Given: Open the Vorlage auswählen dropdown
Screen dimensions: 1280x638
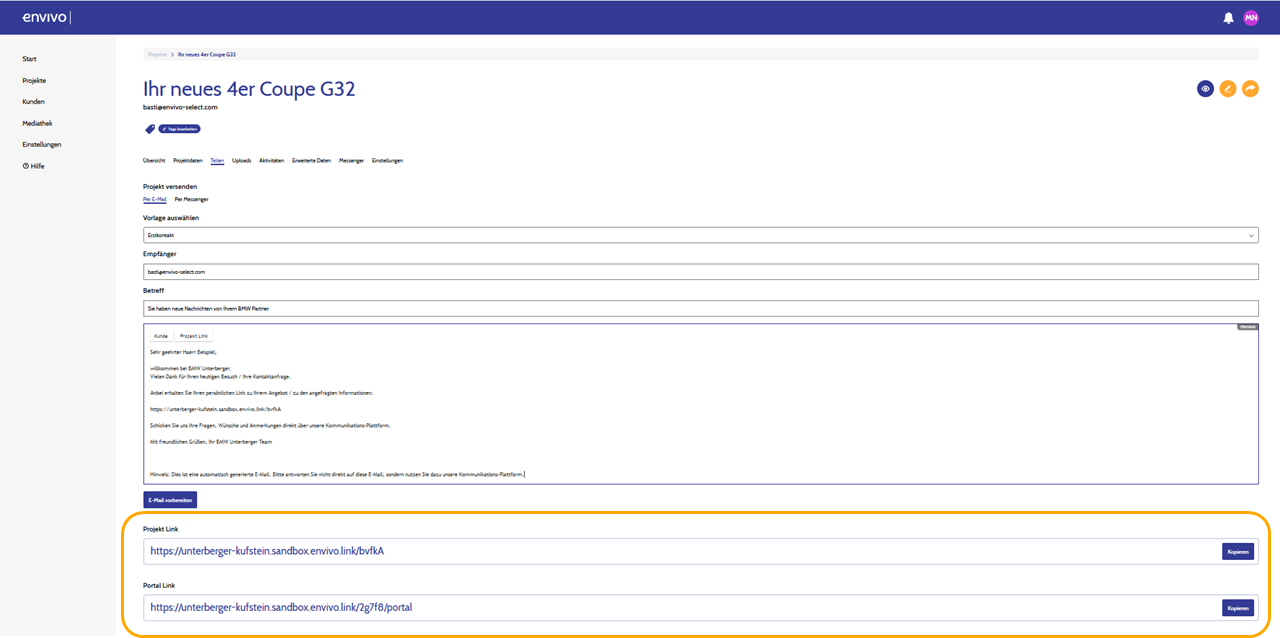Looking at the screenshot, I should coord(701,235).
